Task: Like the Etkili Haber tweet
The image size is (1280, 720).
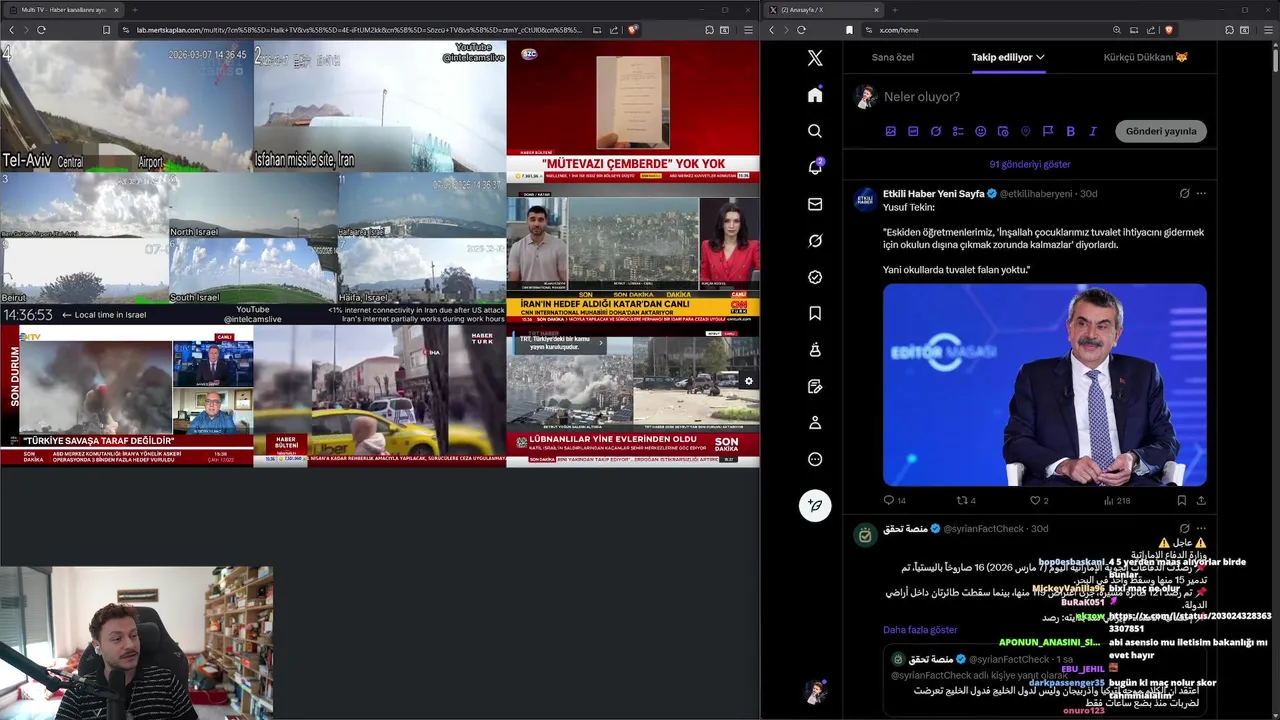Action: (1036, 500)
